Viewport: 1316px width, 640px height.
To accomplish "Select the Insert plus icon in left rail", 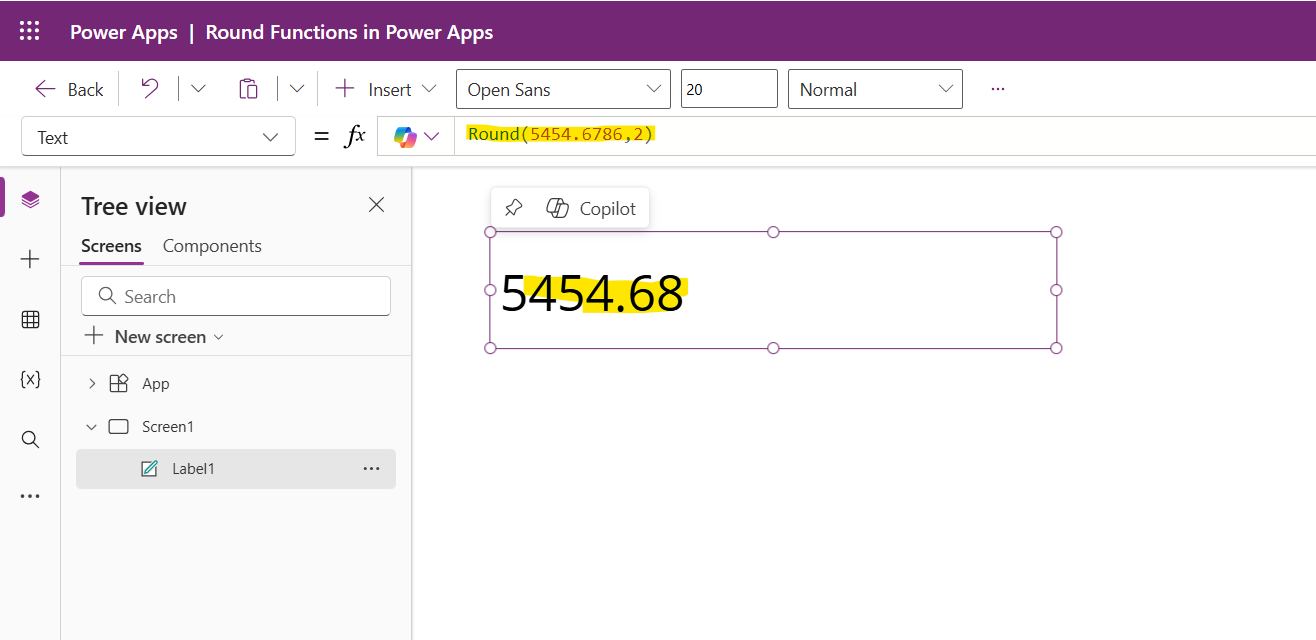I will point(30,260).
